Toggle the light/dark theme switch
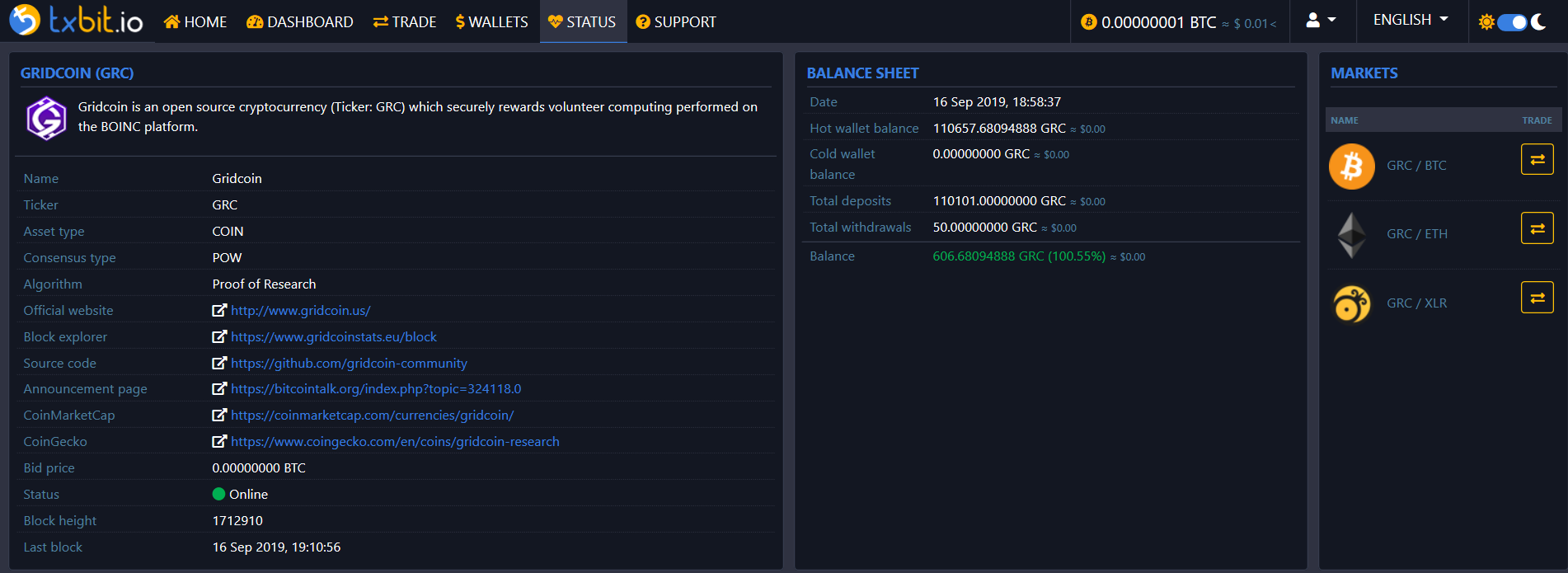The image size is (1568, 573). click(1512, 22)
